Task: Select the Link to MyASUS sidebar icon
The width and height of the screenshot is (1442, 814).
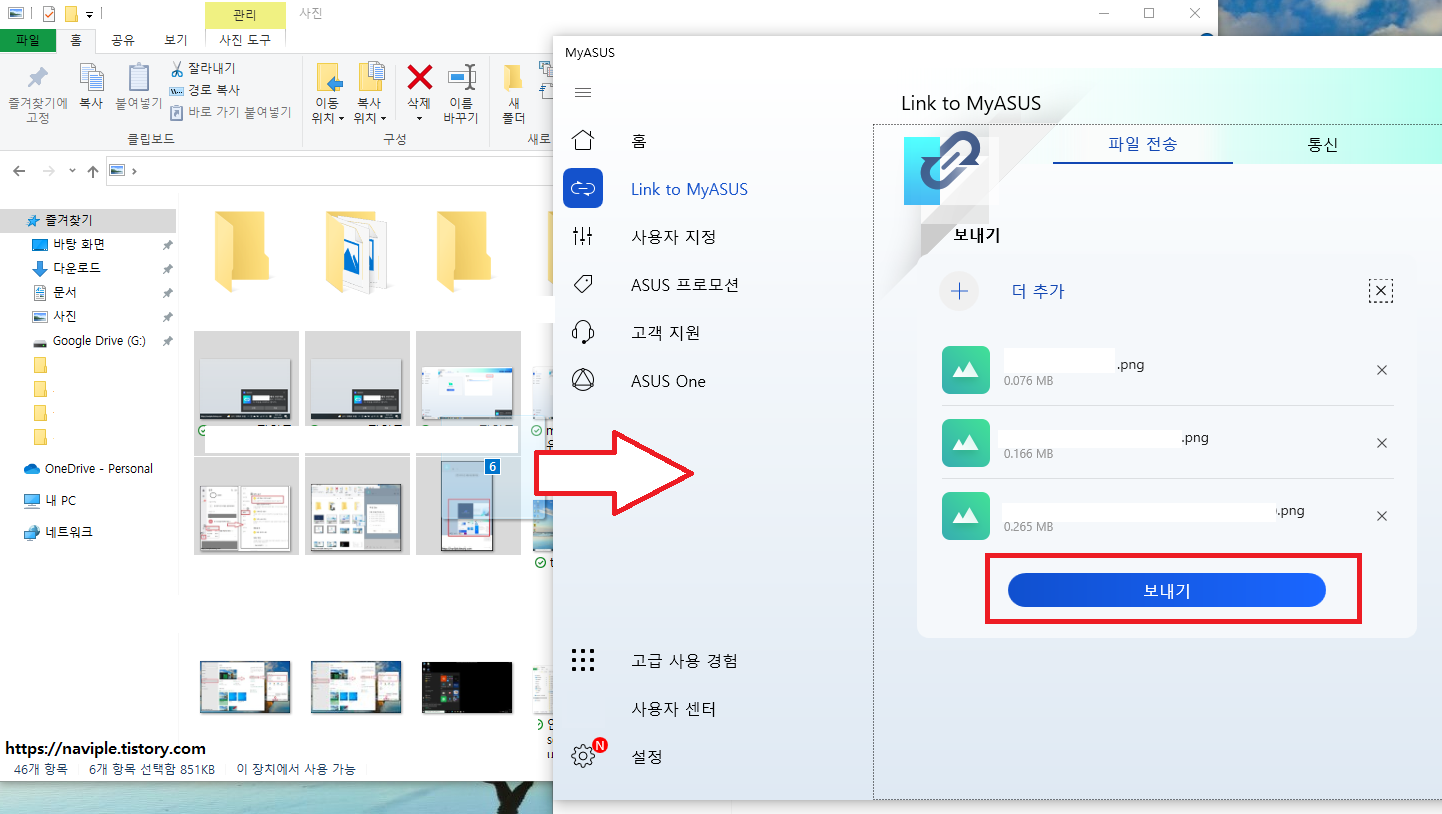Action: (583, 188)
